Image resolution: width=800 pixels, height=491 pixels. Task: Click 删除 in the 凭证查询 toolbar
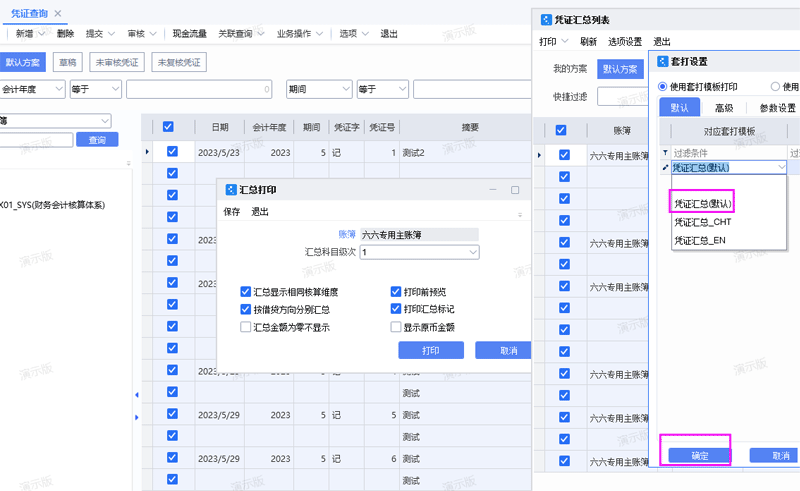coord(65,34)
